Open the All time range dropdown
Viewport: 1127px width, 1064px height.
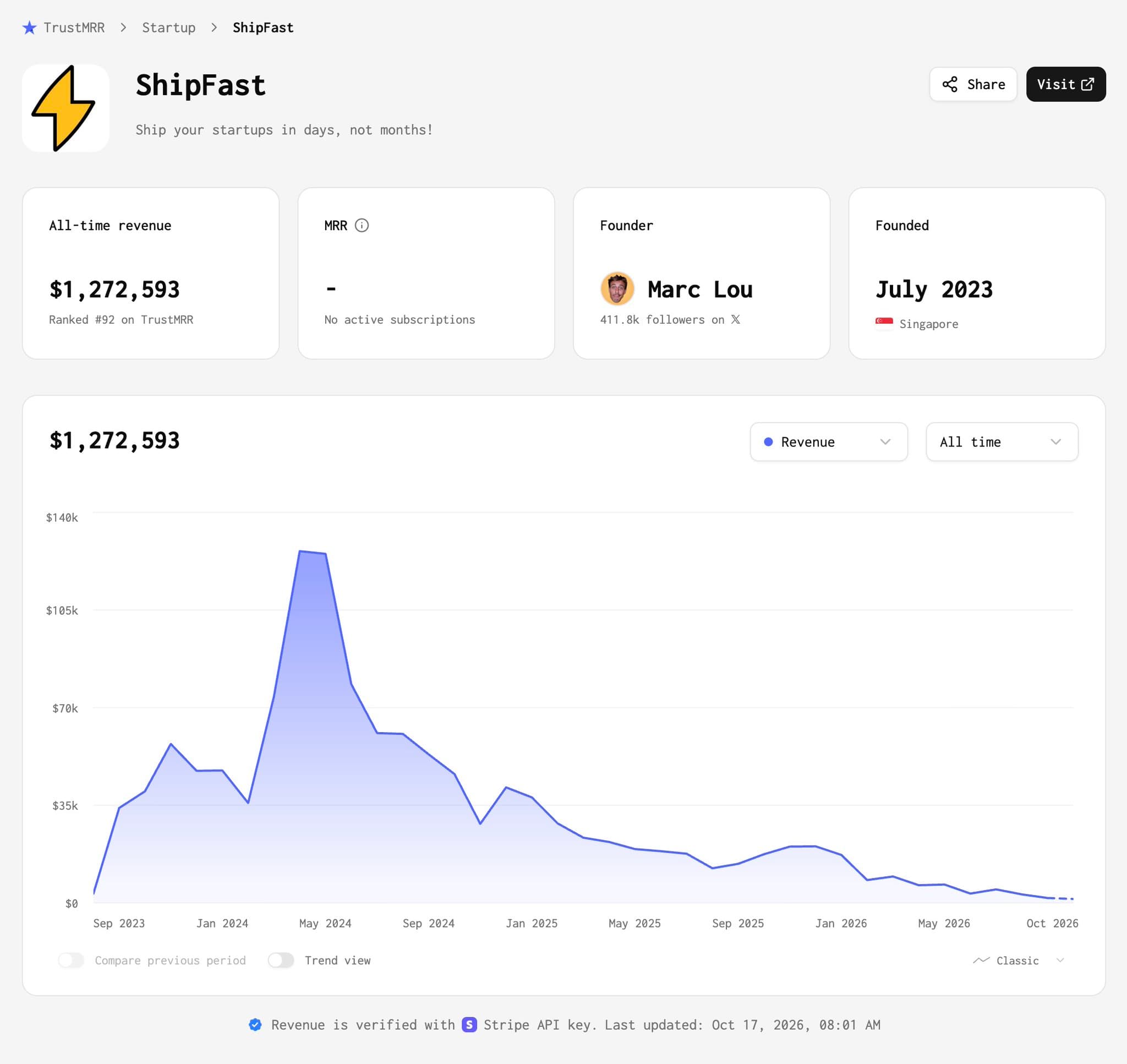[x=1002, y=442]
